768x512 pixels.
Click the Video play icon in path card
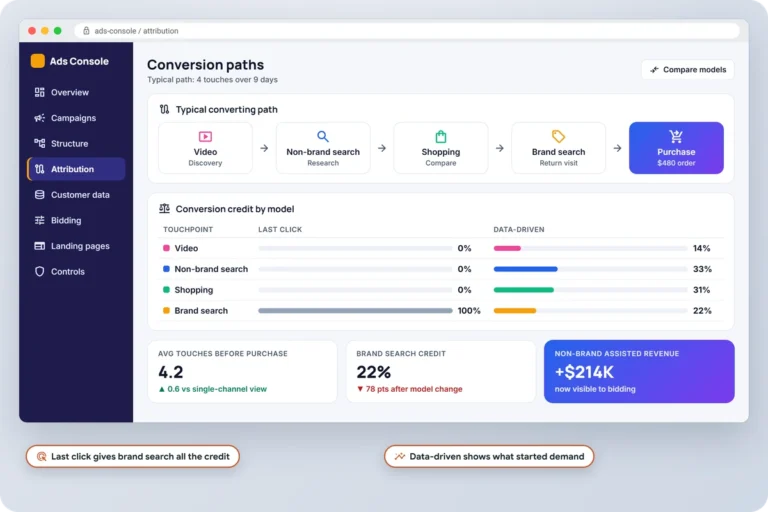205,136
